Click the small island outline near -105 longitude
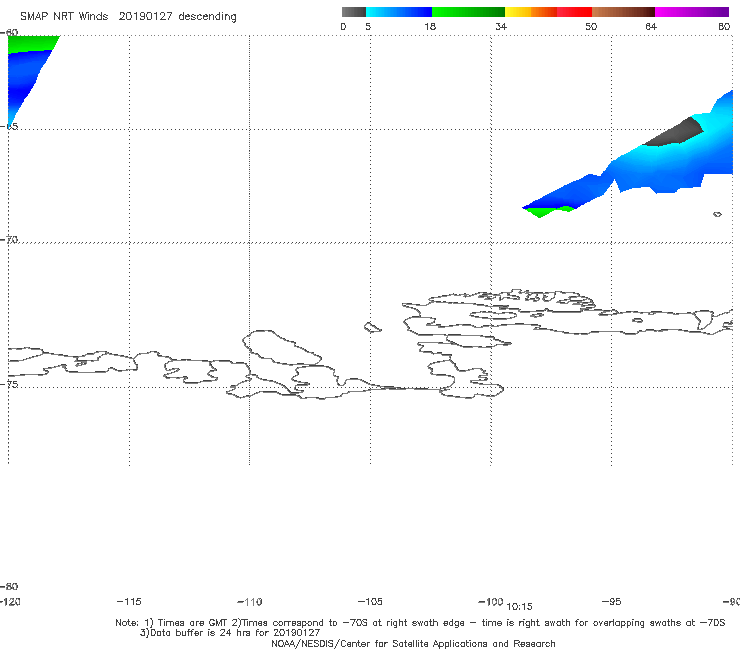Image resolution: width=740 pixels, height=650 pixels. [x=373, y=327]
